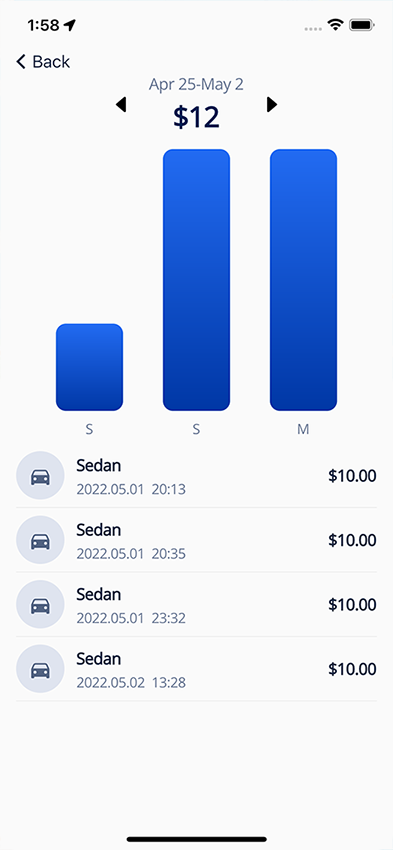
Task: Tap the Back chevron icon
Action: [21, 61]
